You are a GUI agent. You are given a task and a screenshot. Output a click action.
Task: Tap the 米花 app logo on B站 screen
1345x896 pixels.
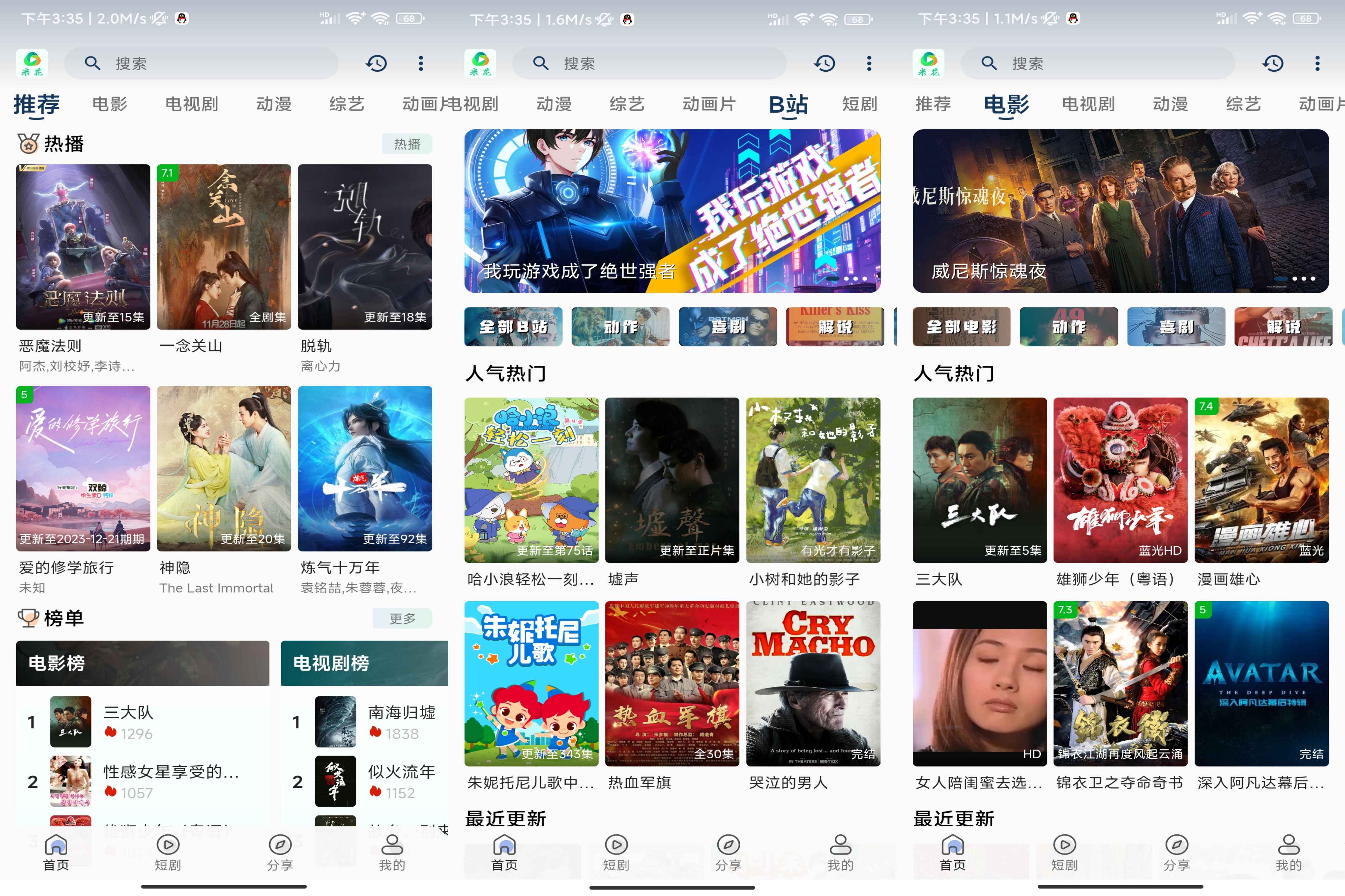pos(480,63)
